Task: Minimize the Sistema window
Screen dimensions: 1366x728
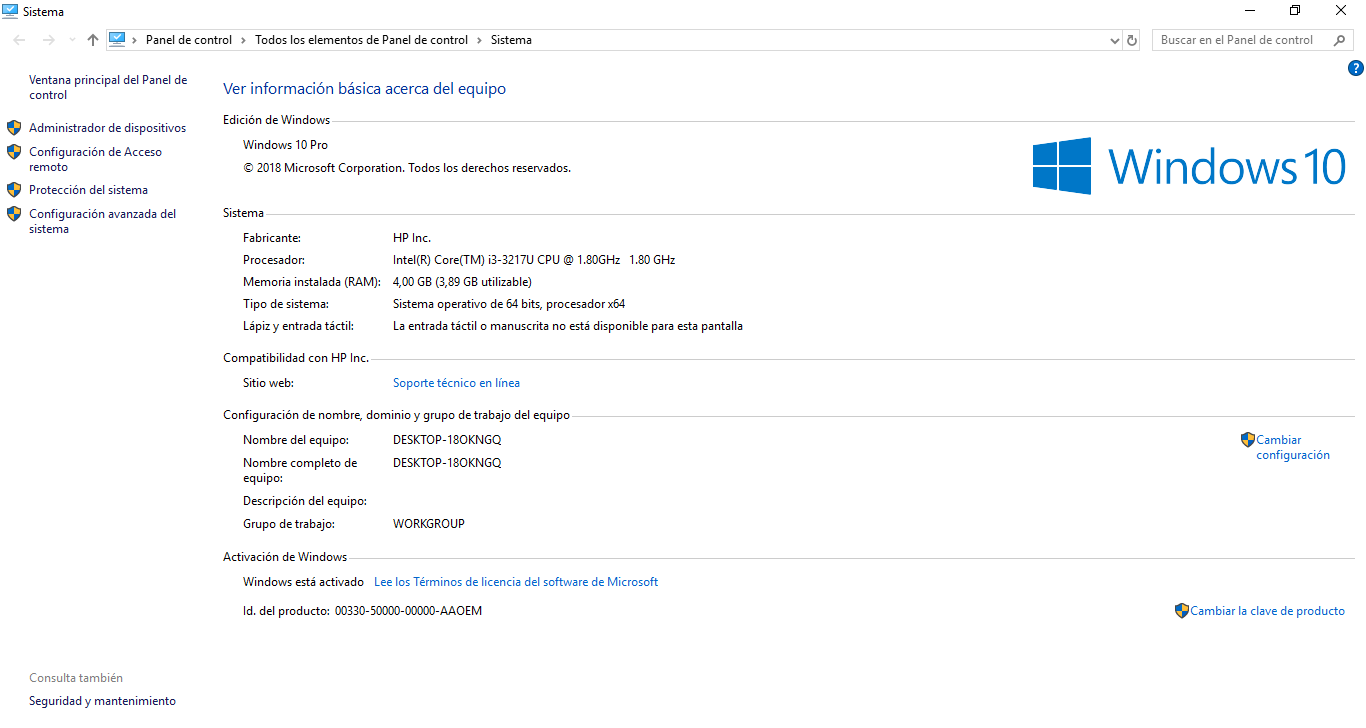Action: coord(1250,11)
